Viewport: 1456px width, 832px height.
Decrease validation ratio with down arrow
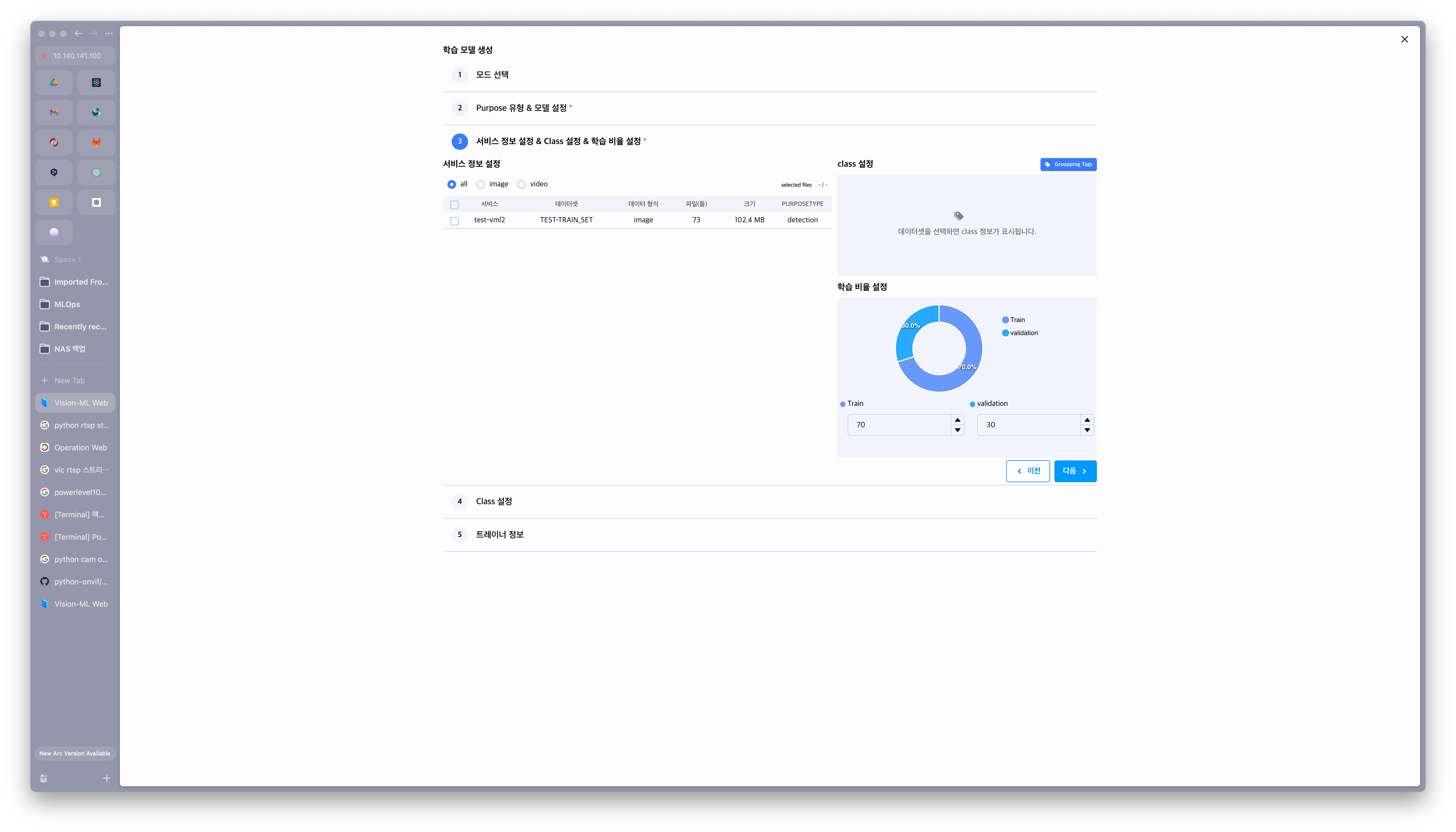[x=1087, y=430]
